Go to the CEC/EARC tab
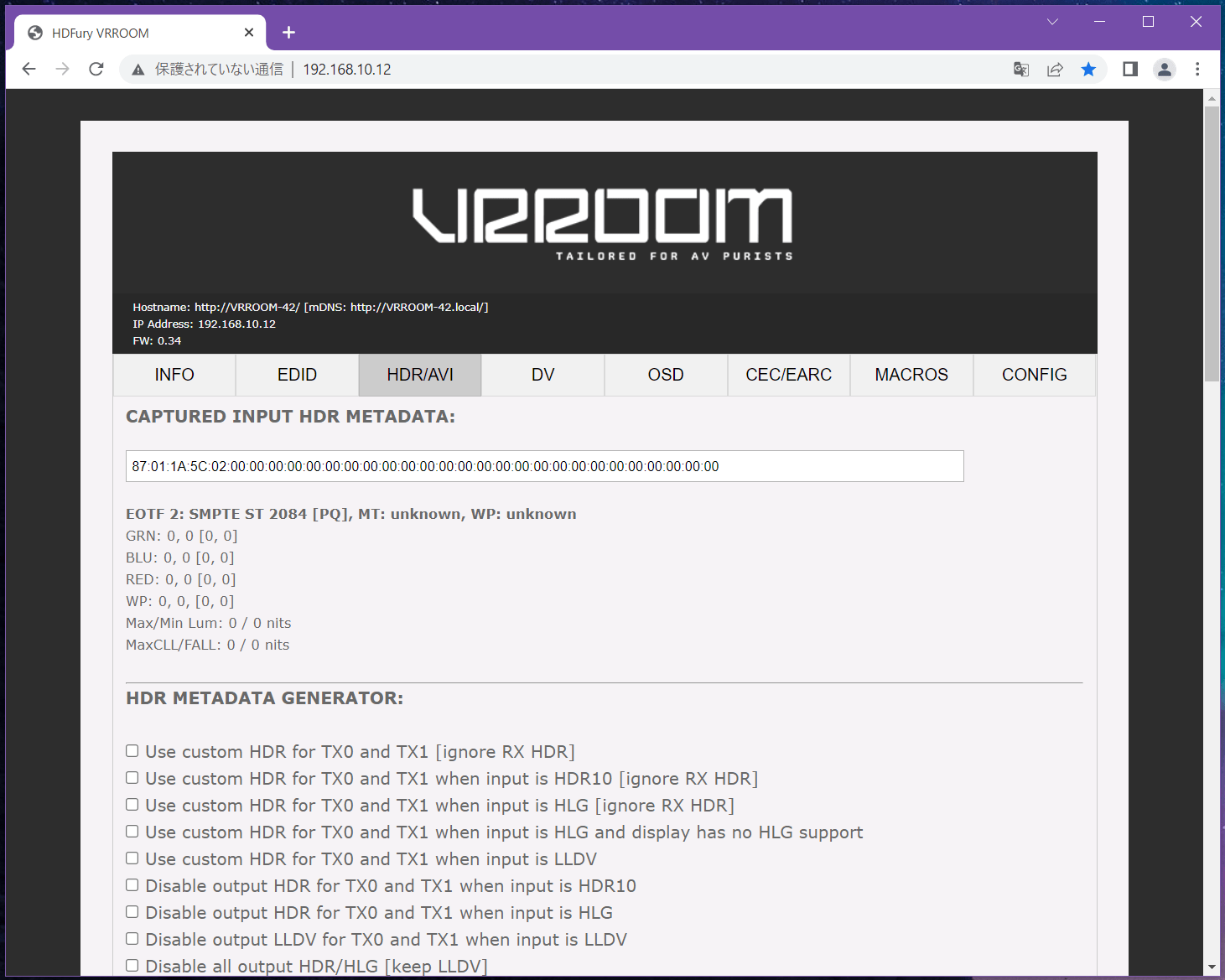The width and height of the screenshot is (1225, 980). pos(789,375)
